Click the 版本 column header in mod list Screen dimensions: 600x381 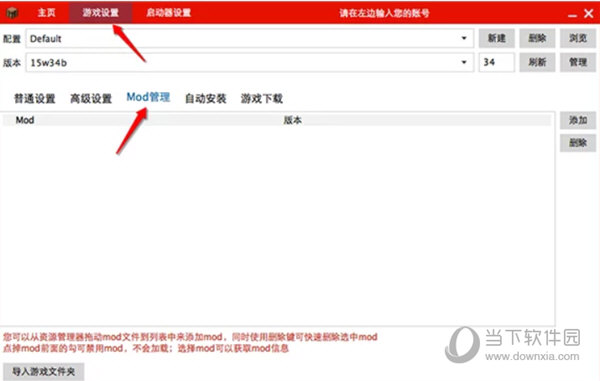point(292,120)
